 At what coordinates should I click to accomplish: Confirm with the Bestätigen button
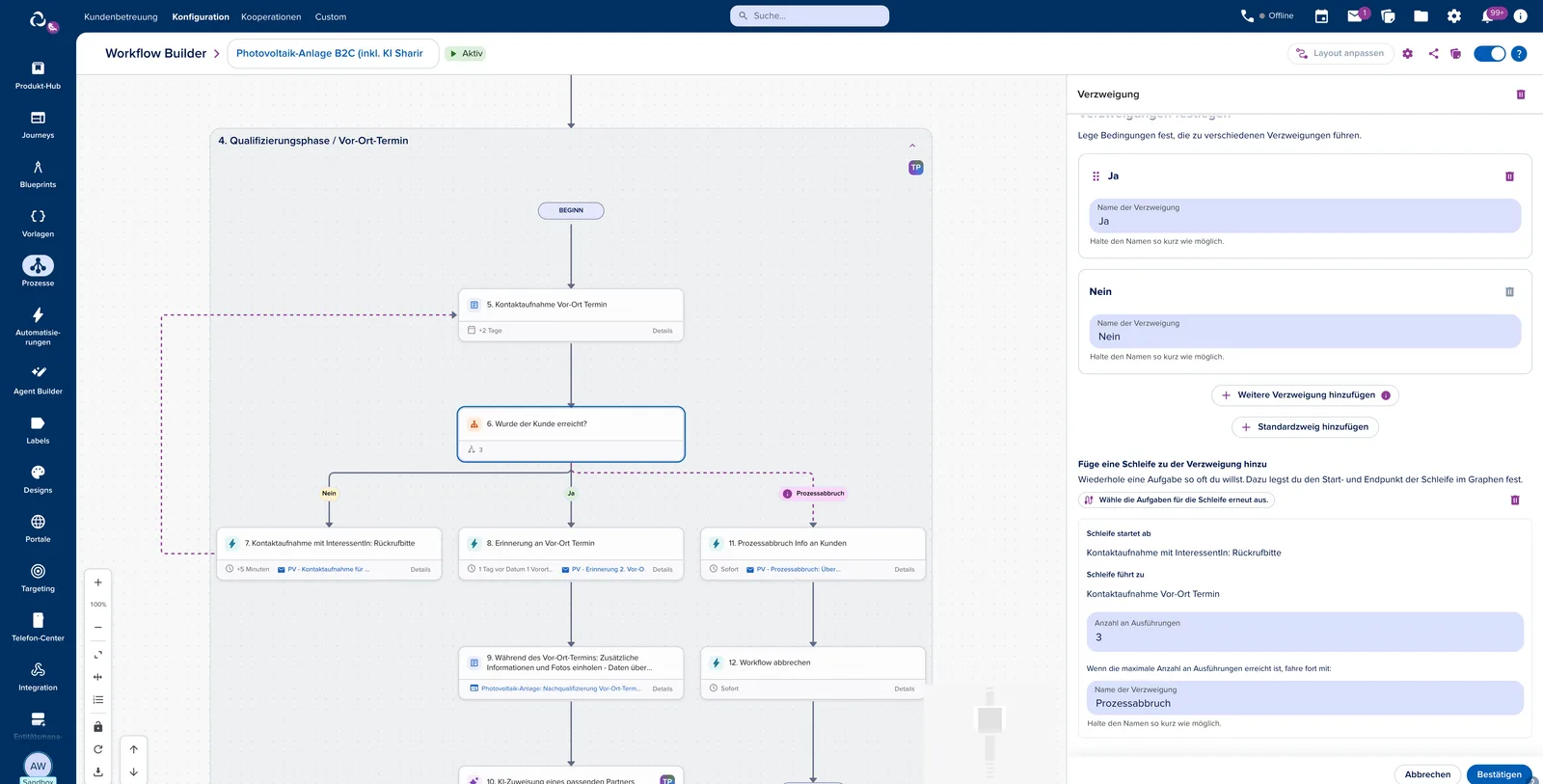tap(1499, 774)
